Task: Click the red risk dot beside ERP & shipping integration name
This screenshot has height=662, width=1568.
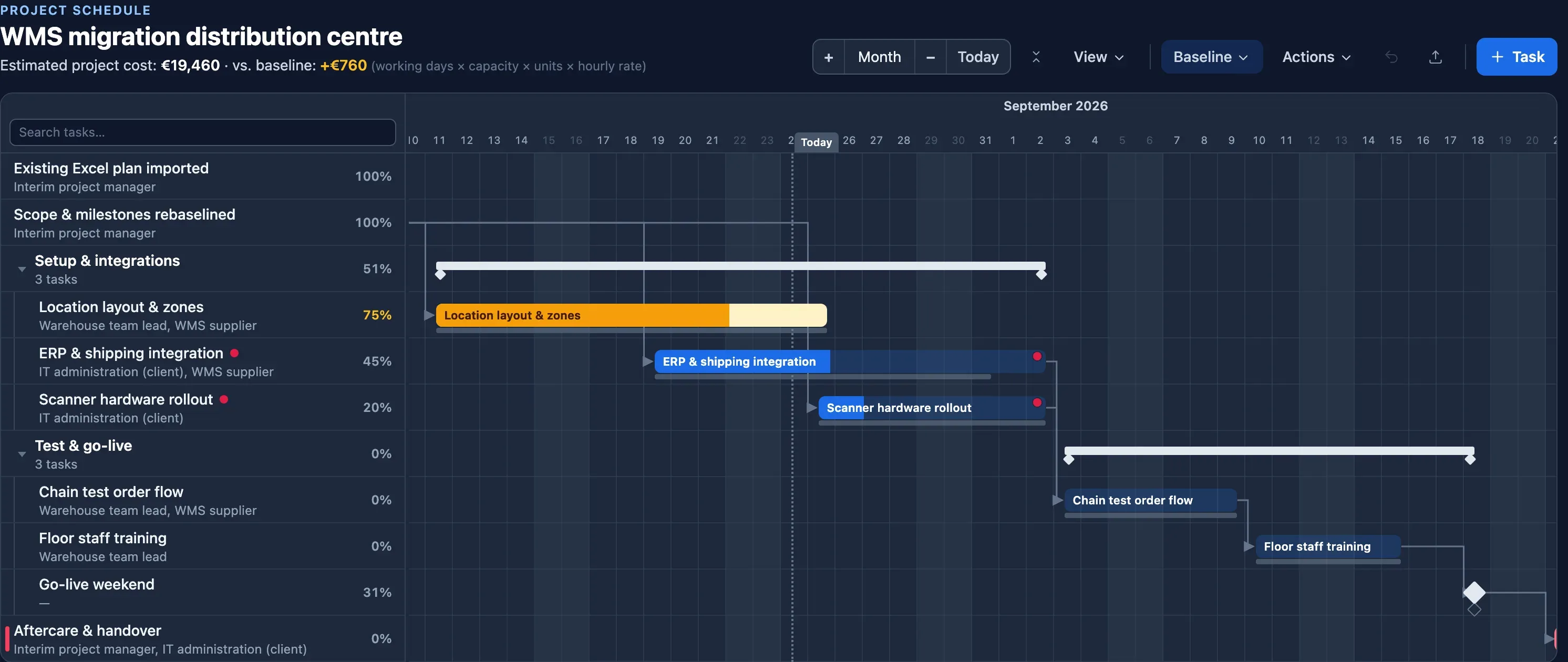Action: click(234, 353)
